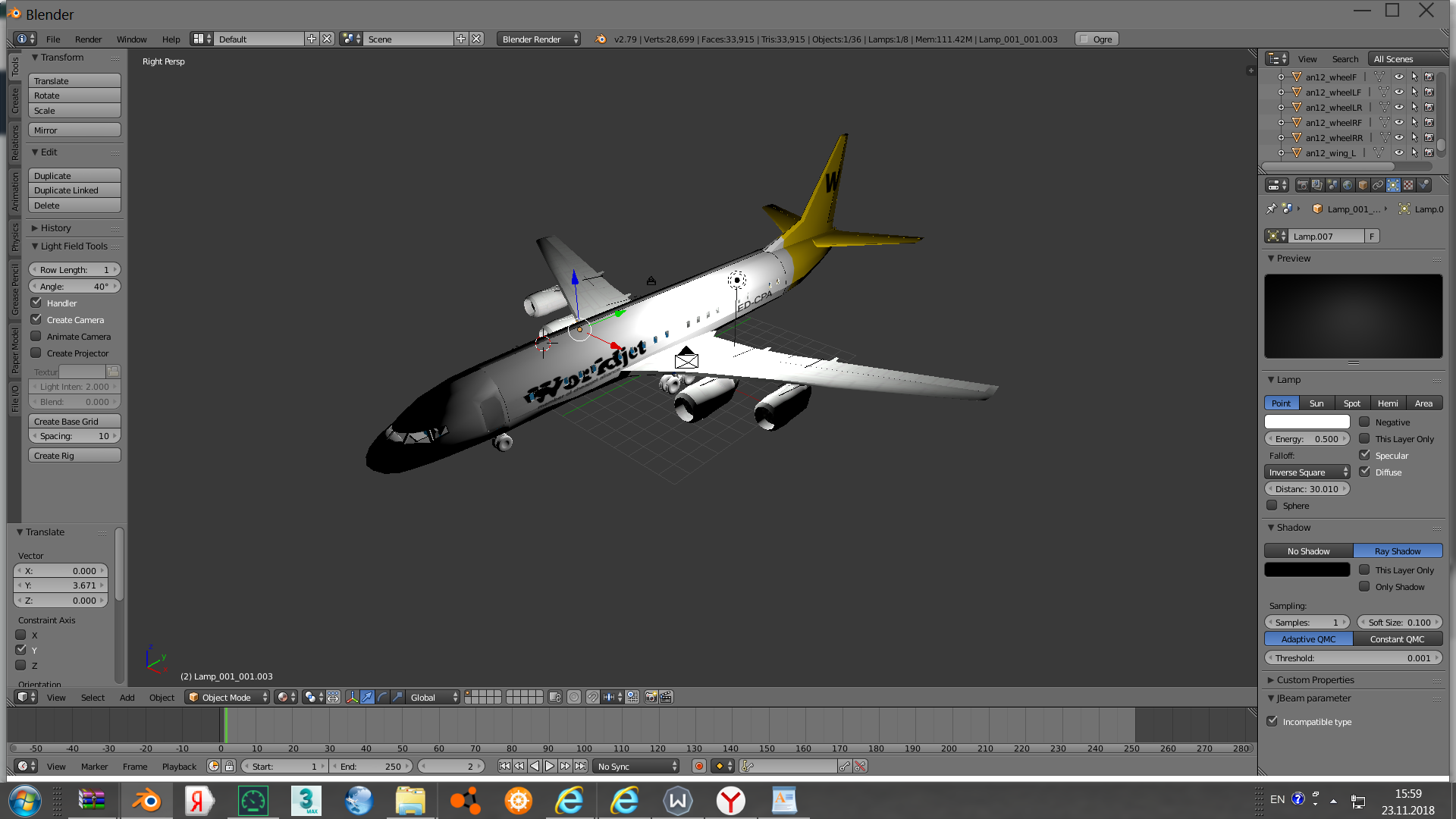The image size is (1456, 819).
Task: Toggle visibility eye of an12_wheelF
Action: (1399, 77)
